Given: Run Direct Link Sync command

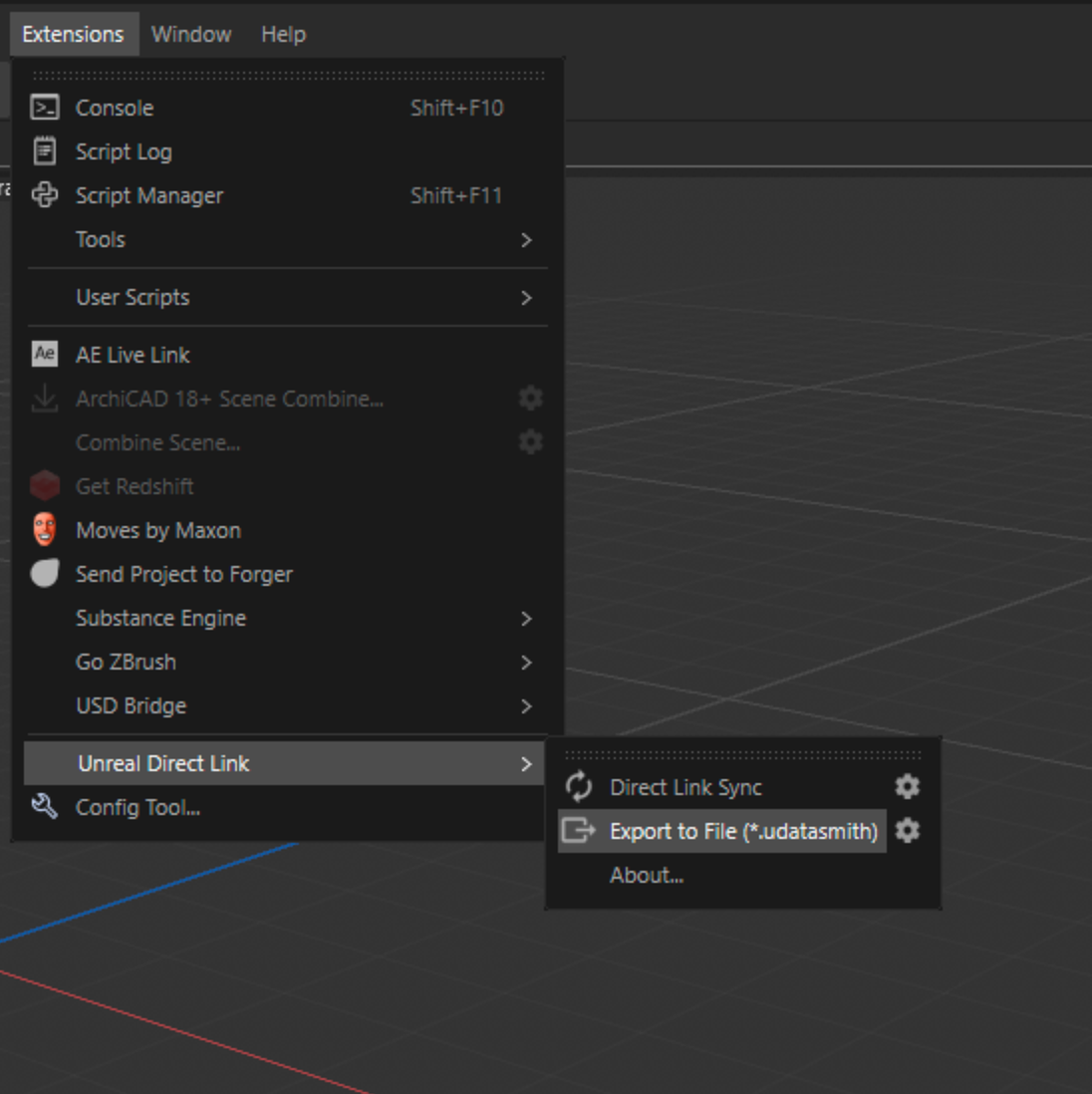Looking at the screenshot, I should coord(685,788).
